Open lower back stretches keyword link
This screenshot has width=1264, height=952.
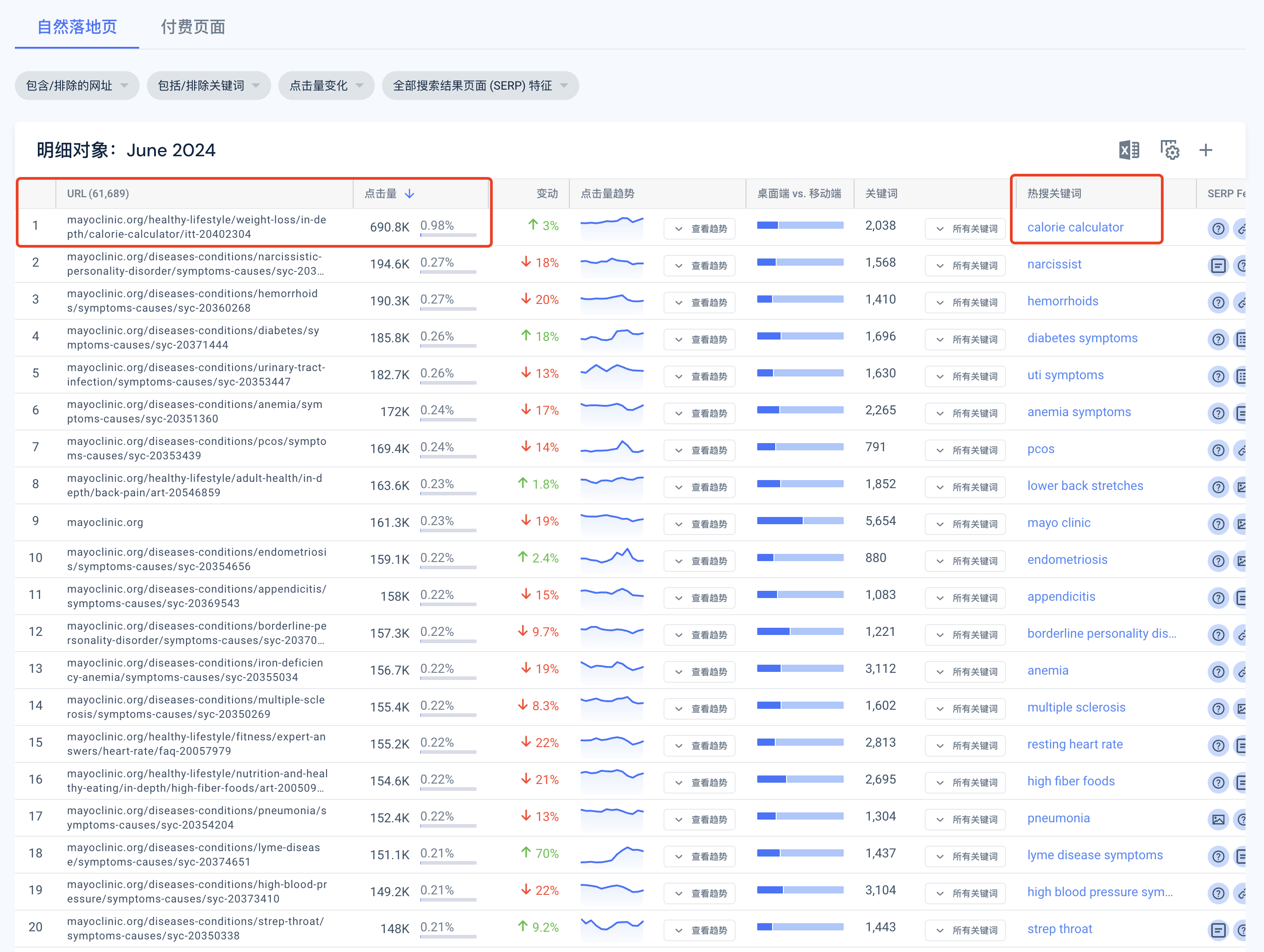pos(1085,486)
